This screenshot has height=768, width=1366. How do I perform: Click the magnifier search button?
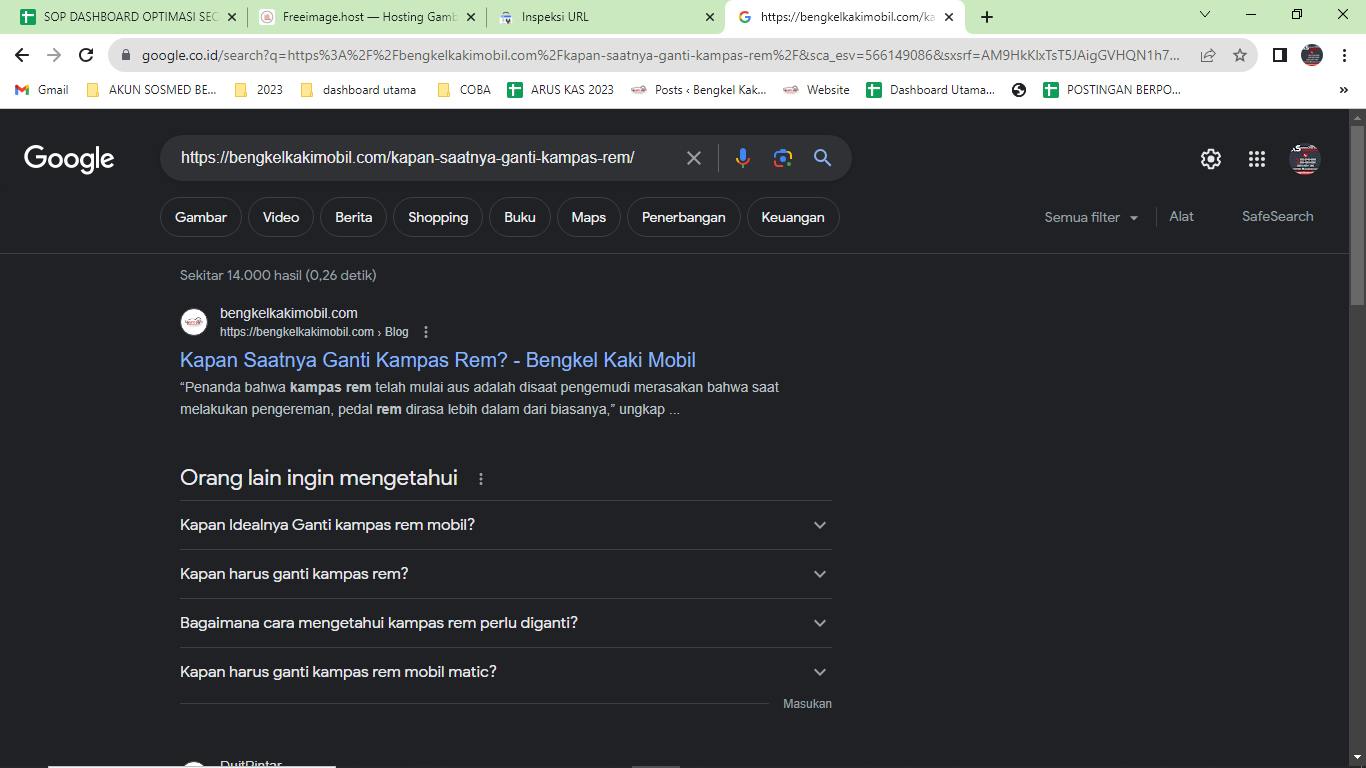pyautogui.click(x=822, y=158)
